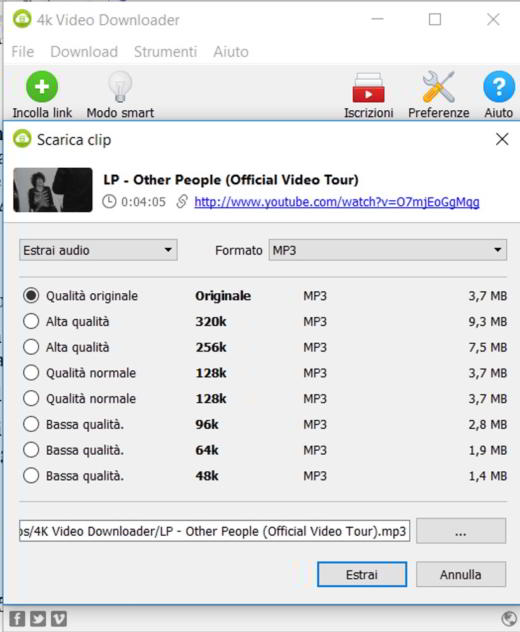Open the Strumenti menu
This screenshot has height=632, width=520.
click(x=165, y=52)
